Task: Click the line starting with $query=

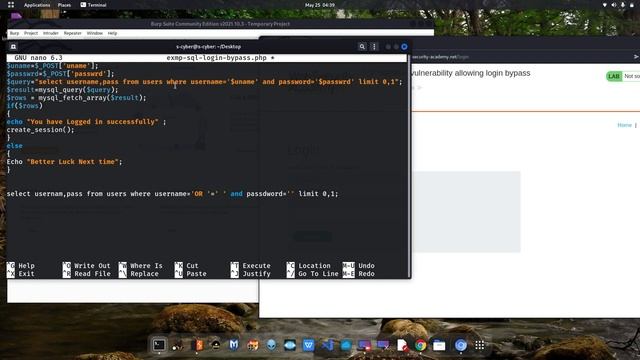Action: (x=204, y=82)
